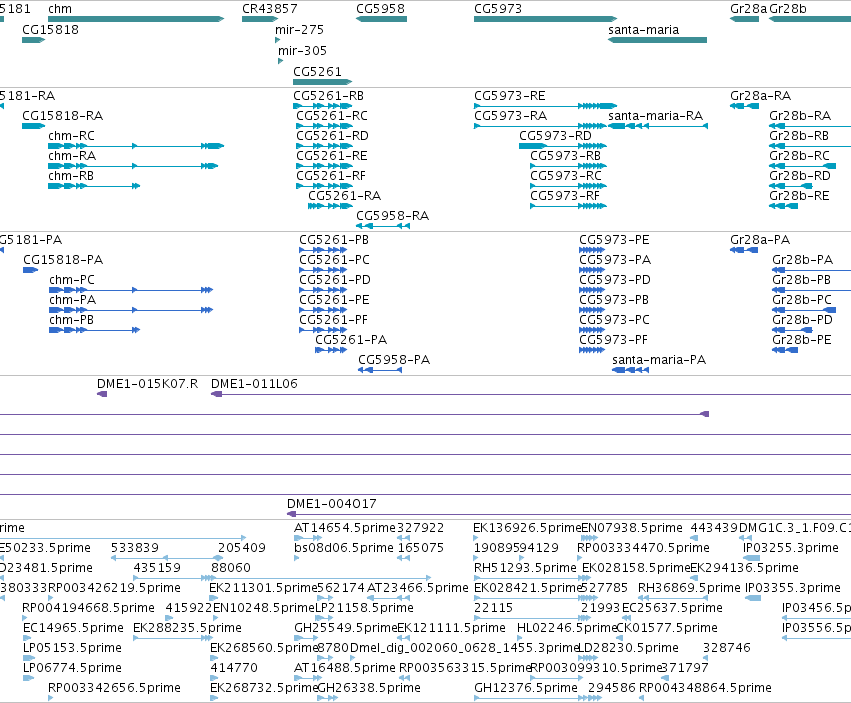Open the chm-RA transcript

133,166
